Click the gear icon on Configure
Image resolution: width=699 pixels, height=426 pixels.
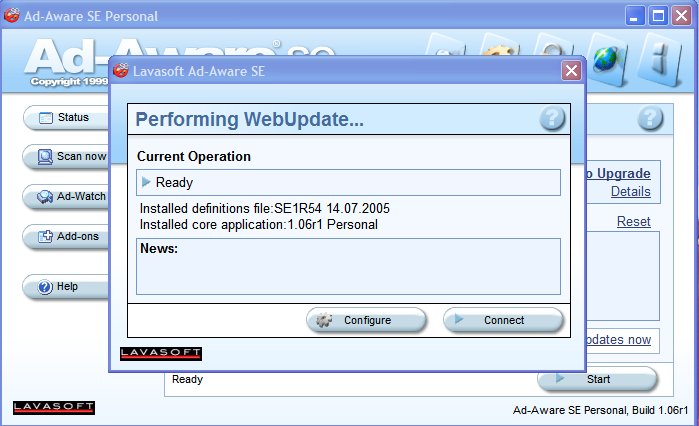pyautogui.click(x=324, y=320)
